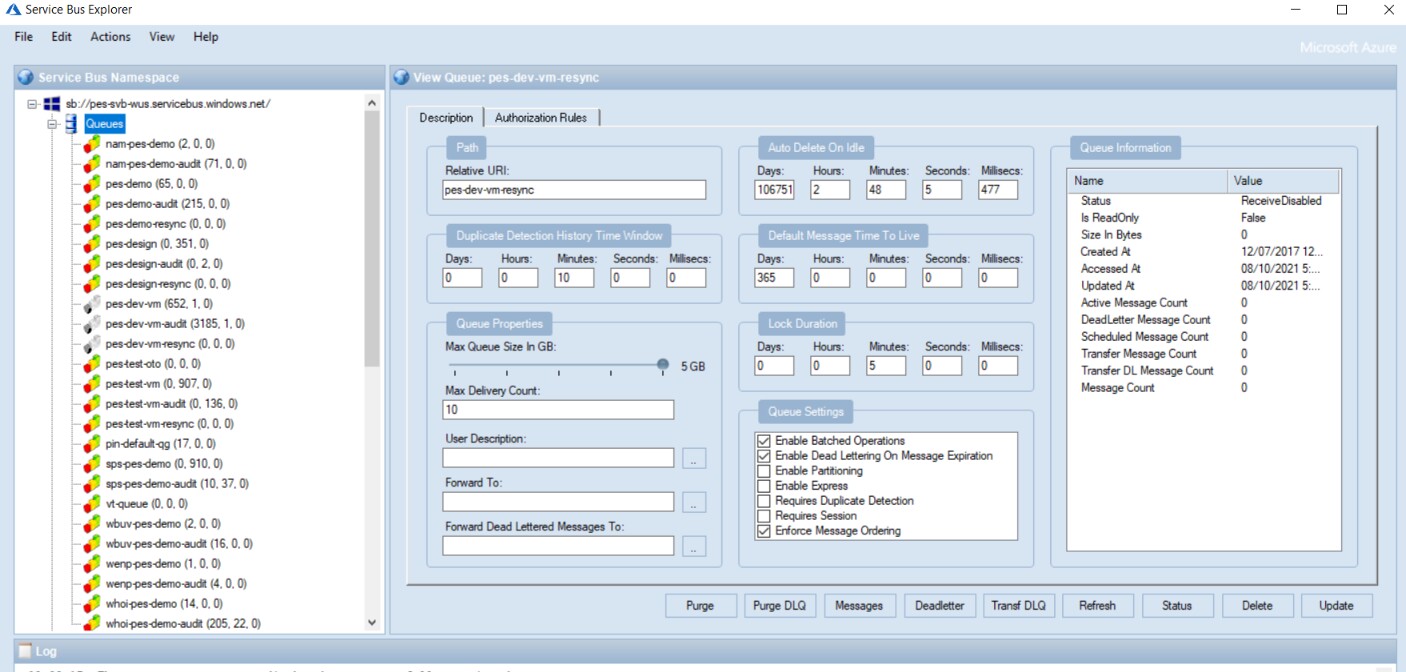Image resolution: width=1406 pixels, height=672 pixels.
Task: Click the Purge DLQ button
Action: 780,606
